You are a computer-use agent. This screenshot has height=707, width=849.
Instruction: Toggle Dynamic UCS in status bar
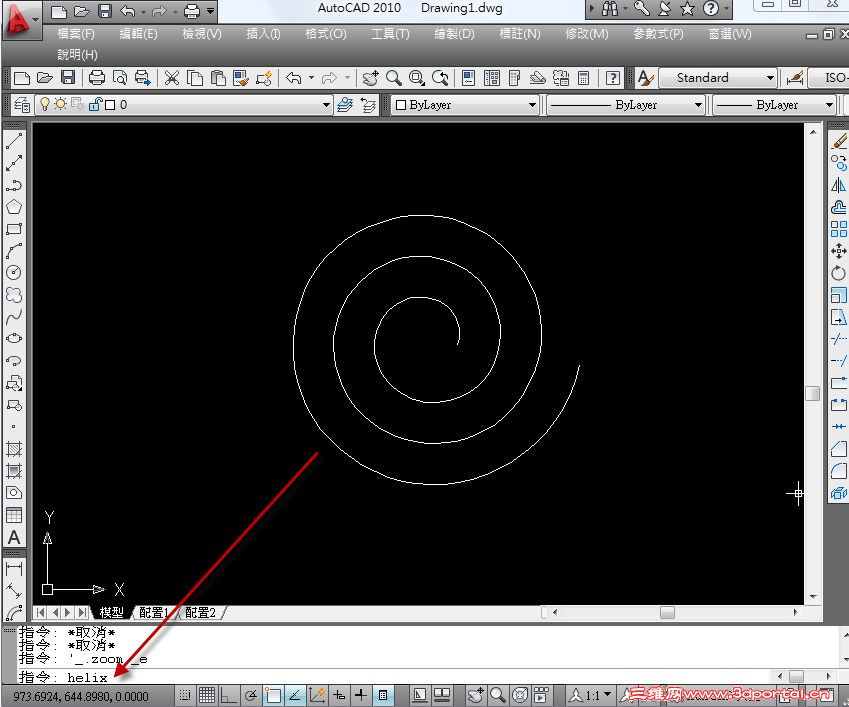coord(317,695)
